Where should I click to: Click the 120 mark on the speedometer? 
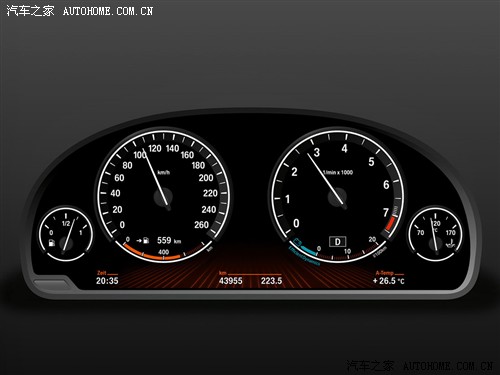[x=155, y=148]
